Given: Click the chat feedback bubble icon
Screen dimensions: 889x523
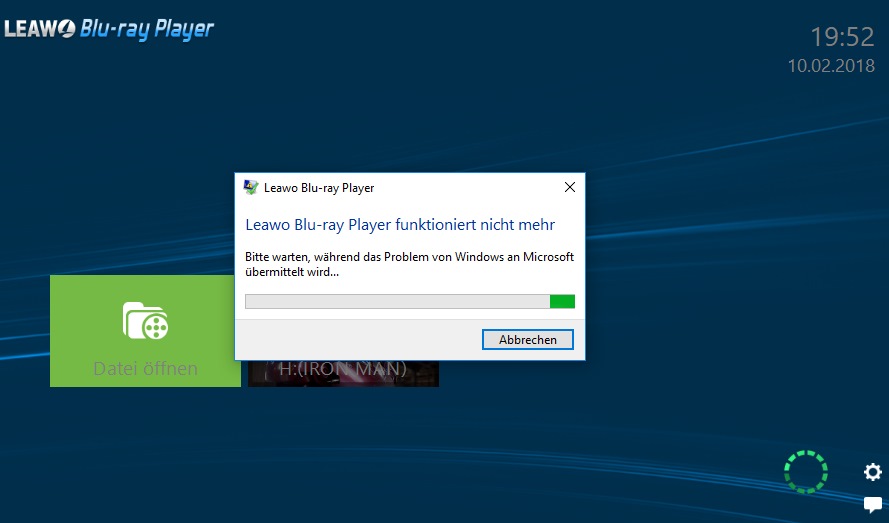Looking at the screenshot, I should 873,504.
